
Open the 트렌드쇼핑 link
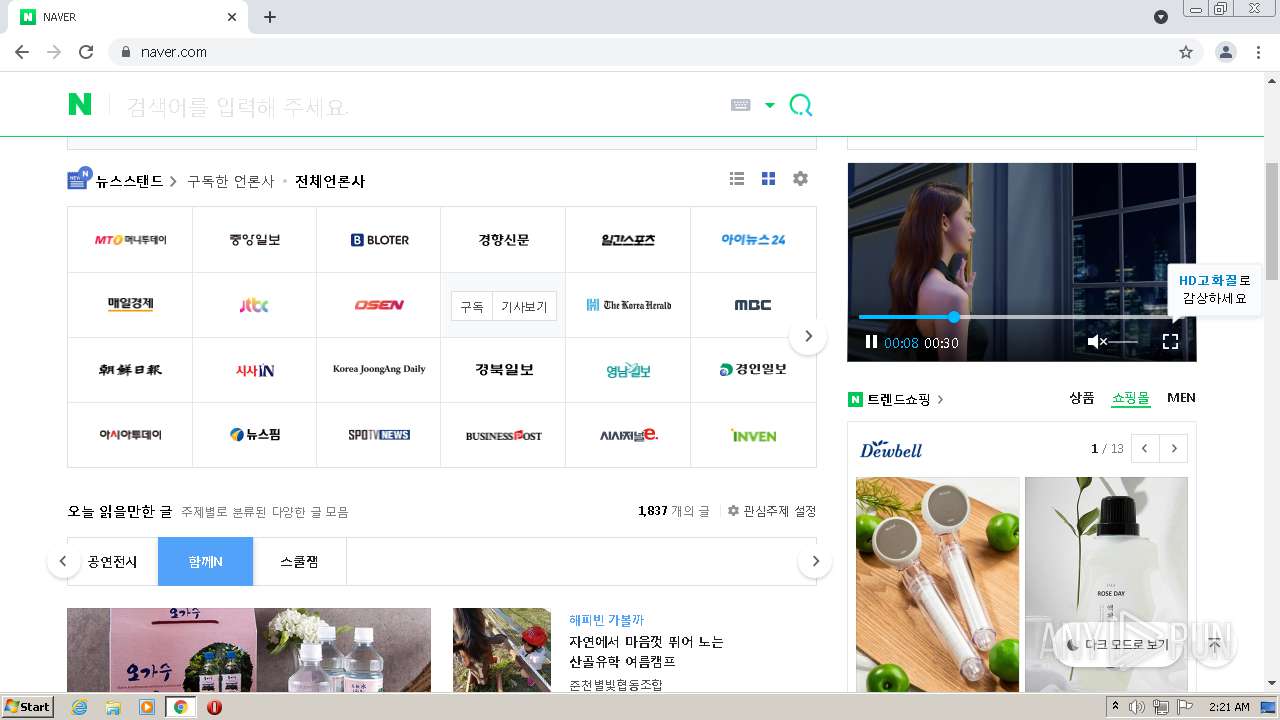(x=898, y=399)
